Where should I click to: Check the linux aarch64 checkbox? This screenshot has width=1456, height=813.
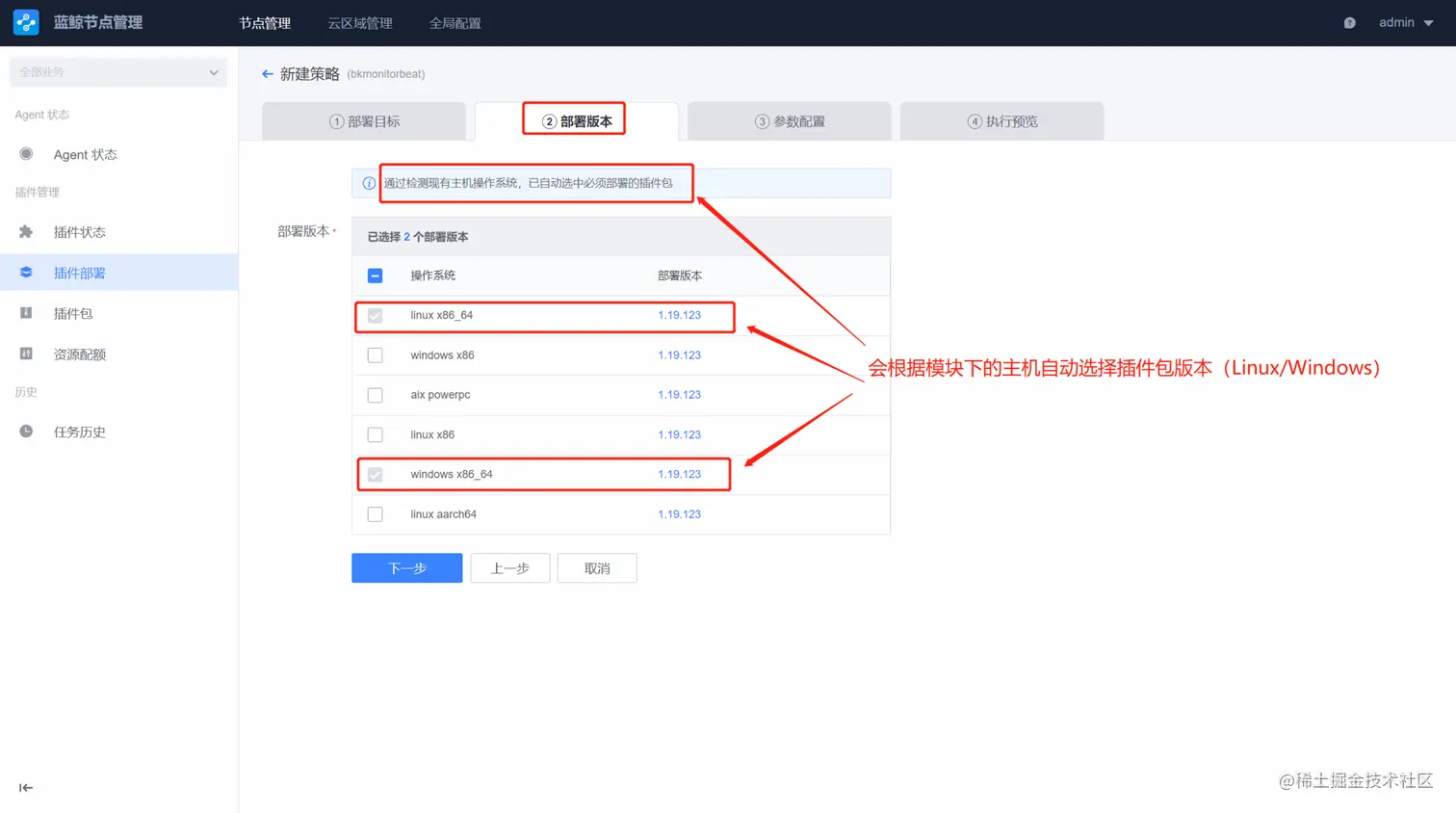[376, 514]
